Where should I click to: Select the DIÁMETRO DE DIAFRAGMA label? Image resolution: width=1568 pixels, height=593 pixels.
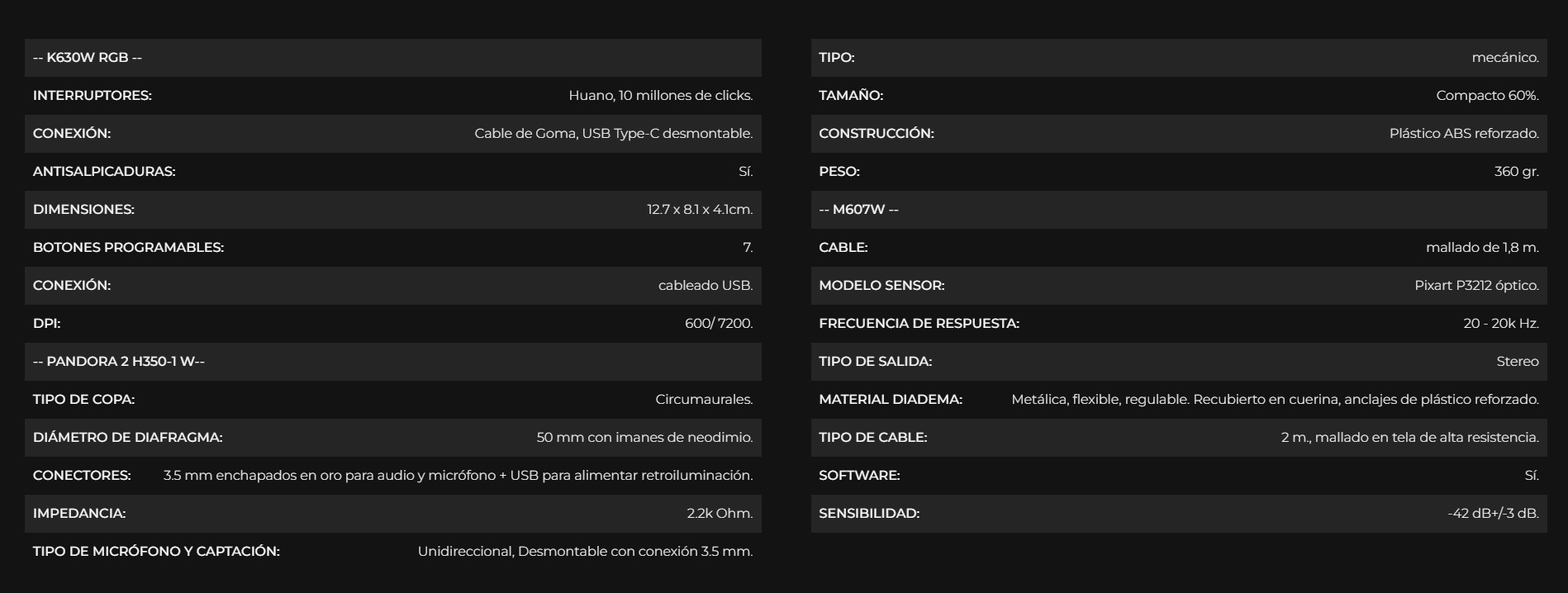pyautogui.click(x=128, y=438)
